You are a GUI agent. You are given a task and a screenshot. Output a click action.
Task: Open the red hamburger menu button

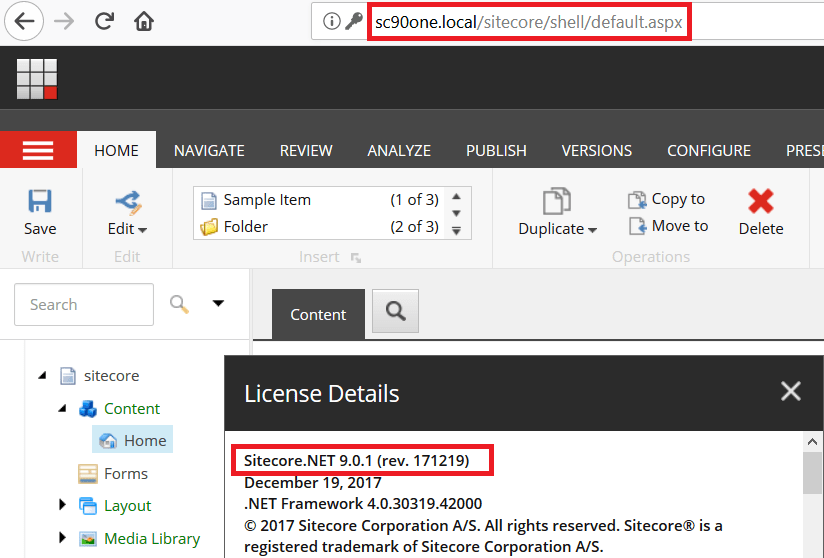[38, 150]
